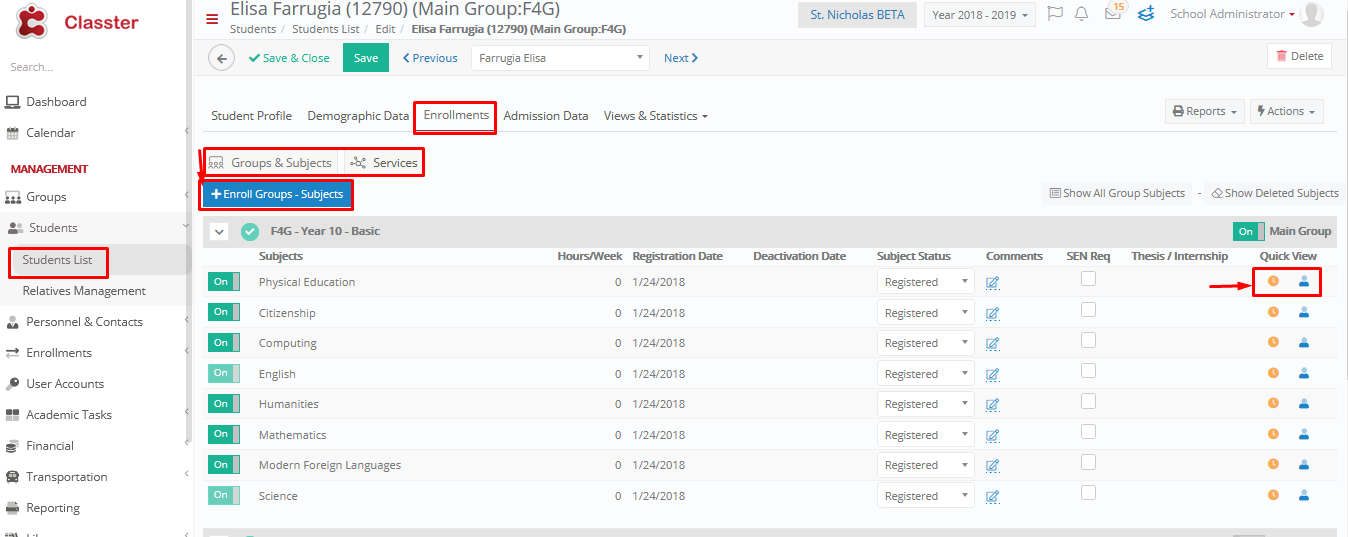Open the messages envelope with badge 15
Screen dimensions: 1348x537
[x=1113, y=14]
